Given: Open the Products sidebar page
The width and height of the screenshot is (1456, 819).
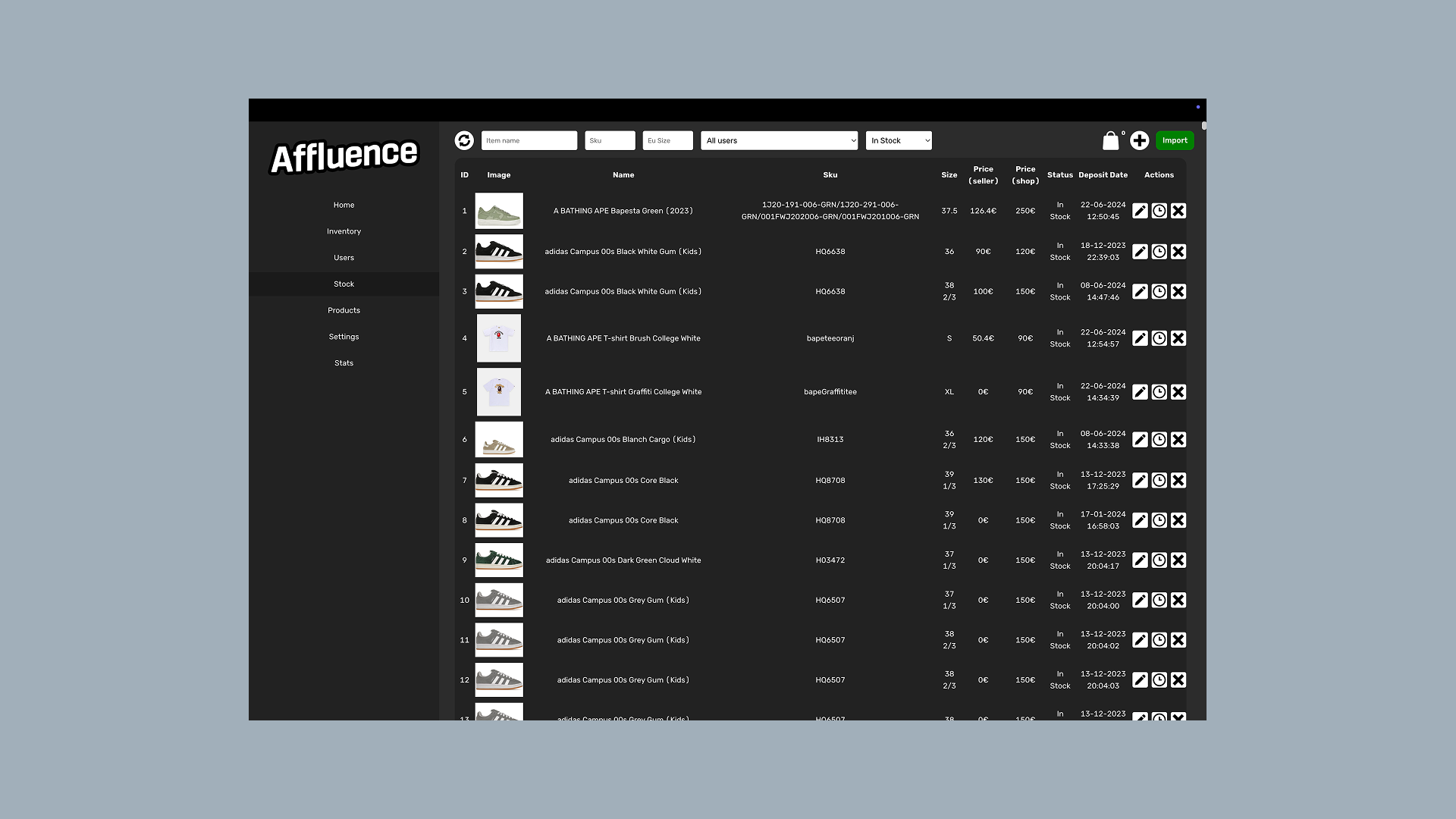Looking at the screenshot, I should point(344,310).
